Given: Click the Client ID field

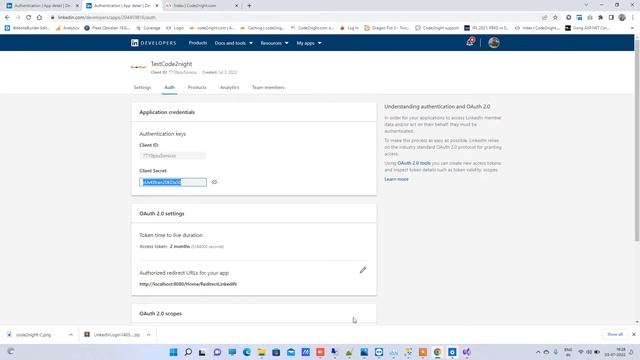Looking at the screenshot, I should pyautogui.click(x=173, y=156).
